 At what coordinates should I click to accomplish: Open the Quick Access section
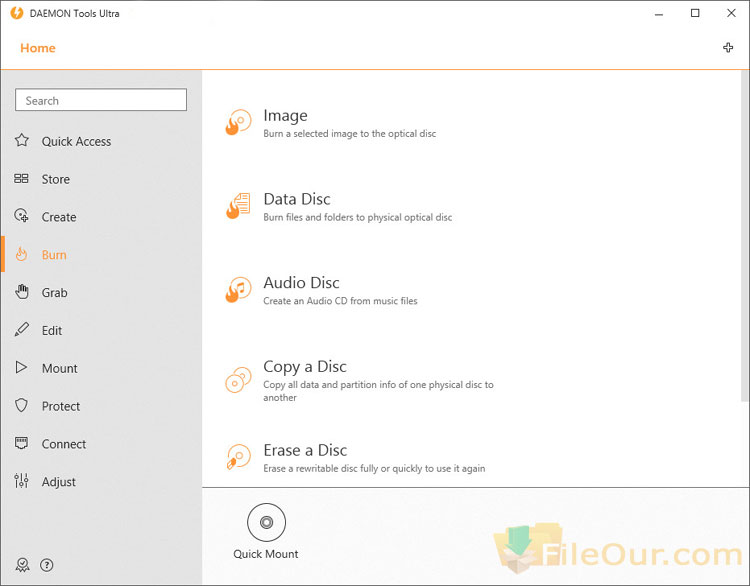(76, 142)
